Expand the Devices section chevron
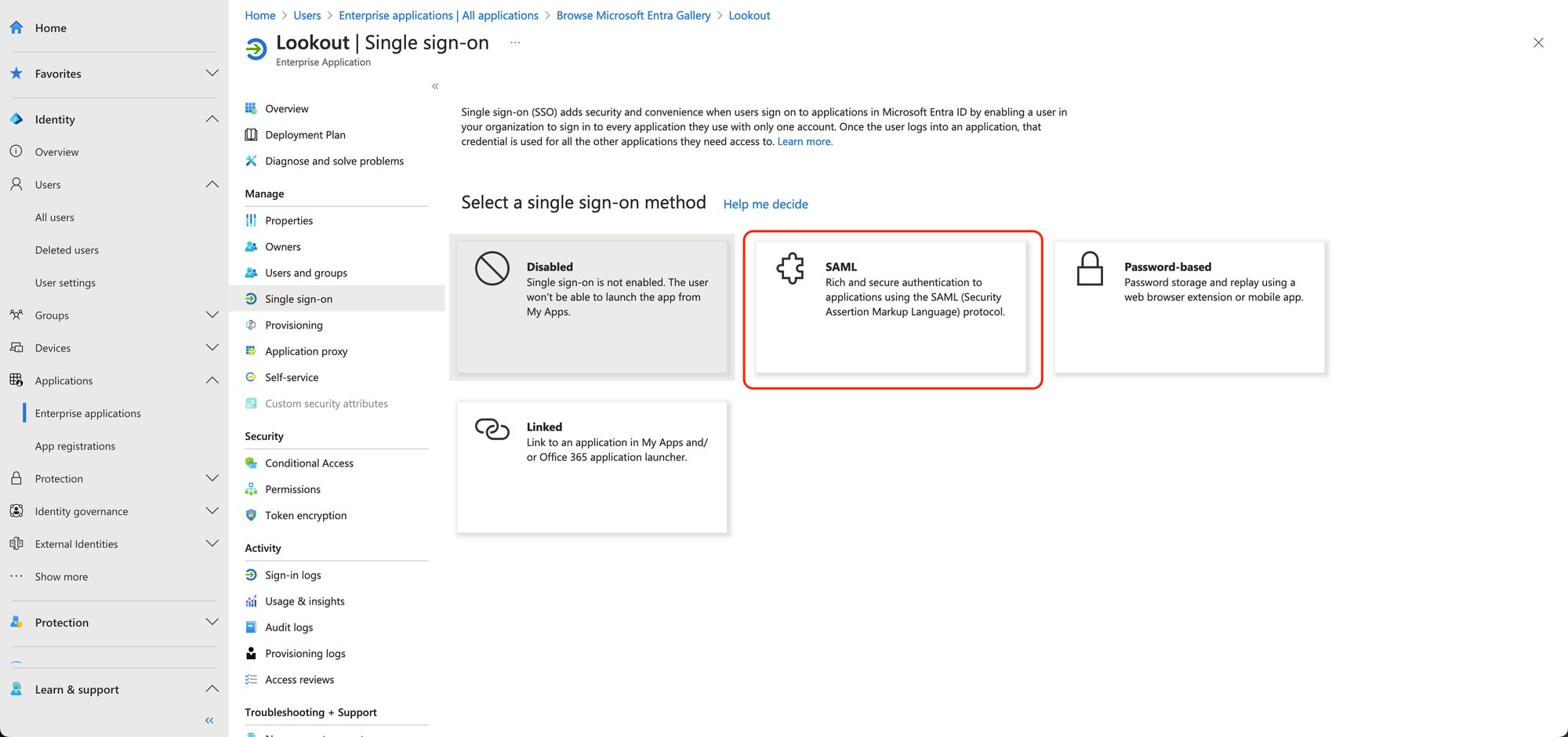1568x737 pixels. point(212,347)
